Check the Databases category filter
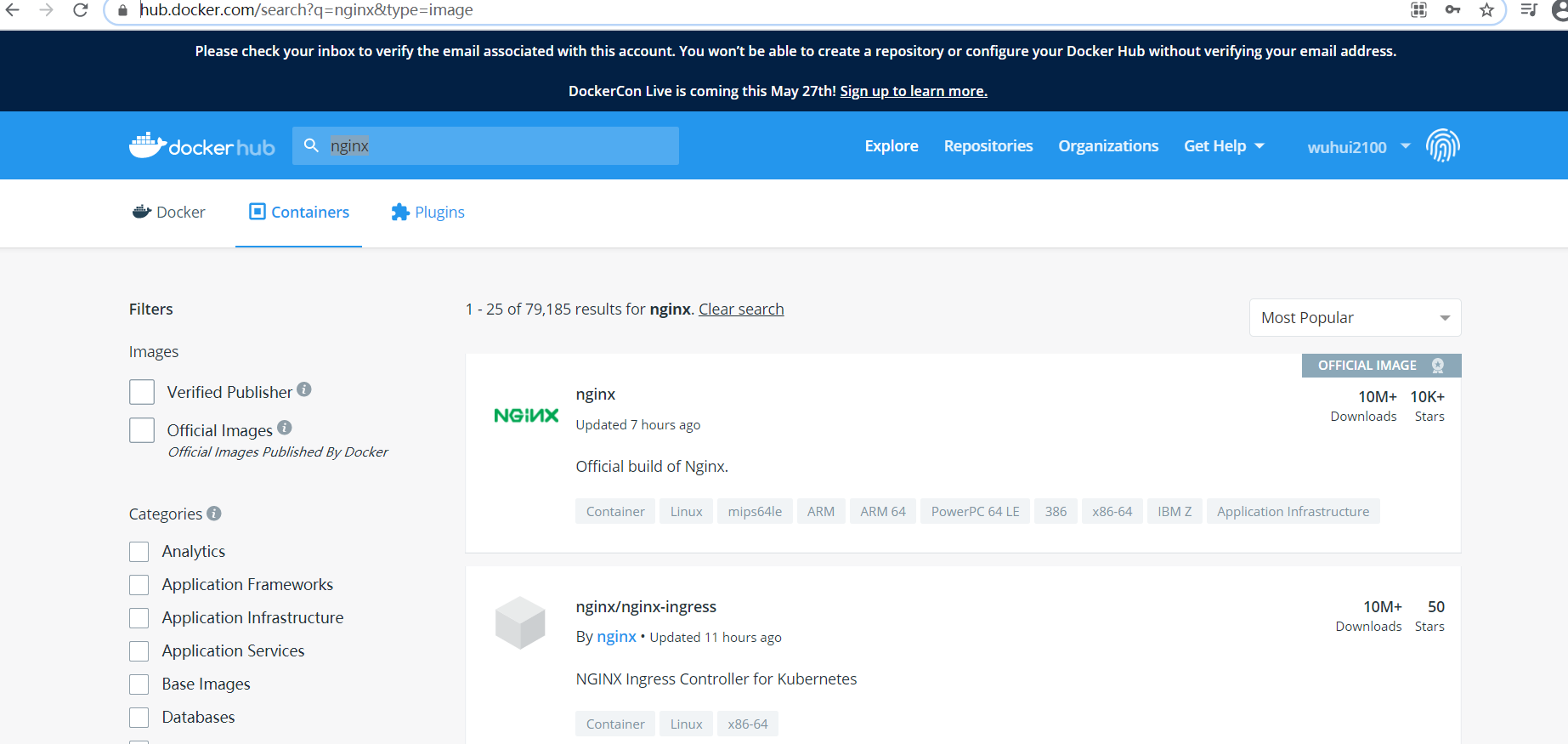The width and height of the screenshot is (1568, 744). pos(139,718)
